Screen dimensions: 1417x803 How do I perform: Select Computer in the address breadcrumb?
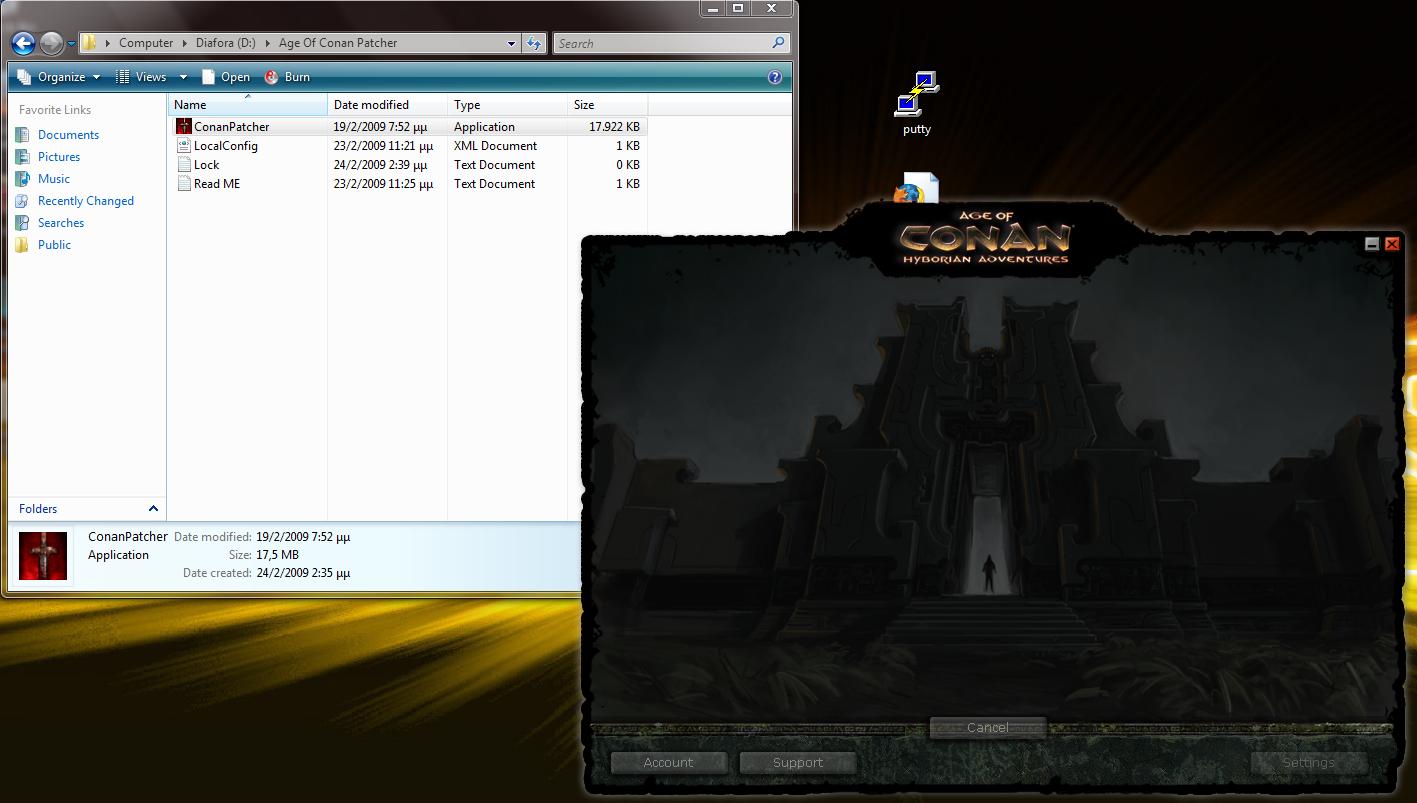pyautogui.click(x=146, y=43)
